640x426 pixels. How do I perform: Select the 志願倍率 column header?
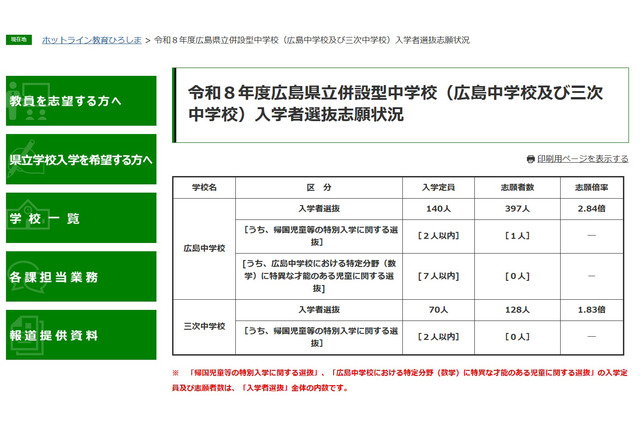coord(591,188)
